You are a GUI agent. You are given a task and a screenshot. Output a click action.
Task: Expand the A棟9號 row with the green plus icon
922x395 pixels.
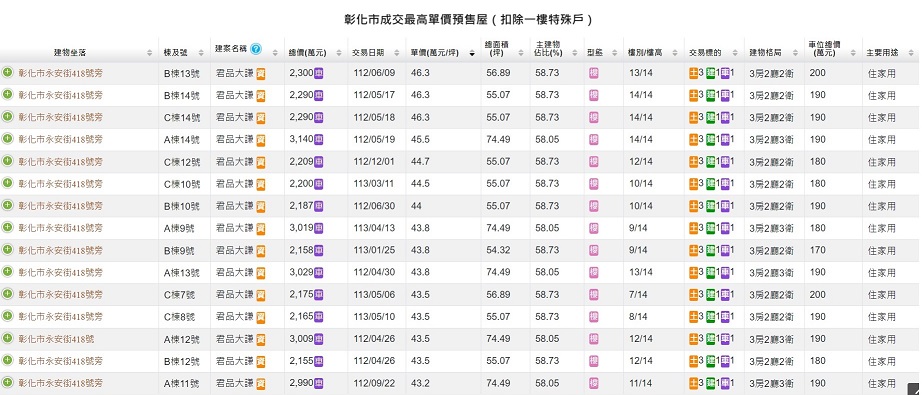pyautogui.click(x=7, y=227)
